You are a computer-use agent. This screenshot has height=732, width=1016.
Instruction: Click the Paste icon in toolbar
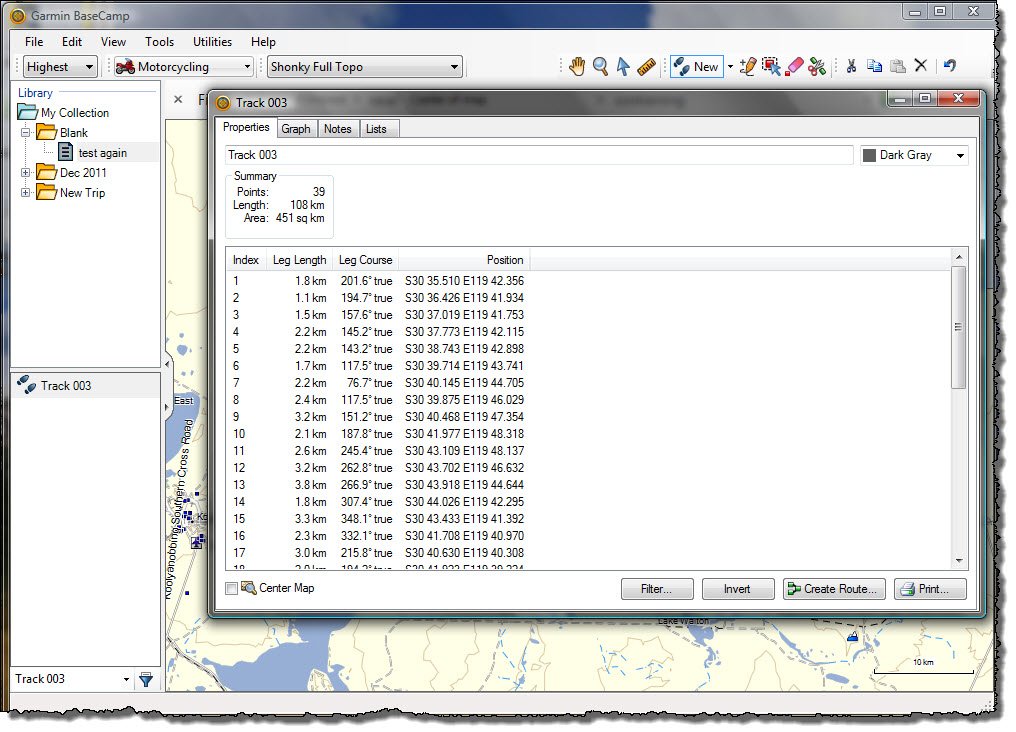[x=897, y=65]
